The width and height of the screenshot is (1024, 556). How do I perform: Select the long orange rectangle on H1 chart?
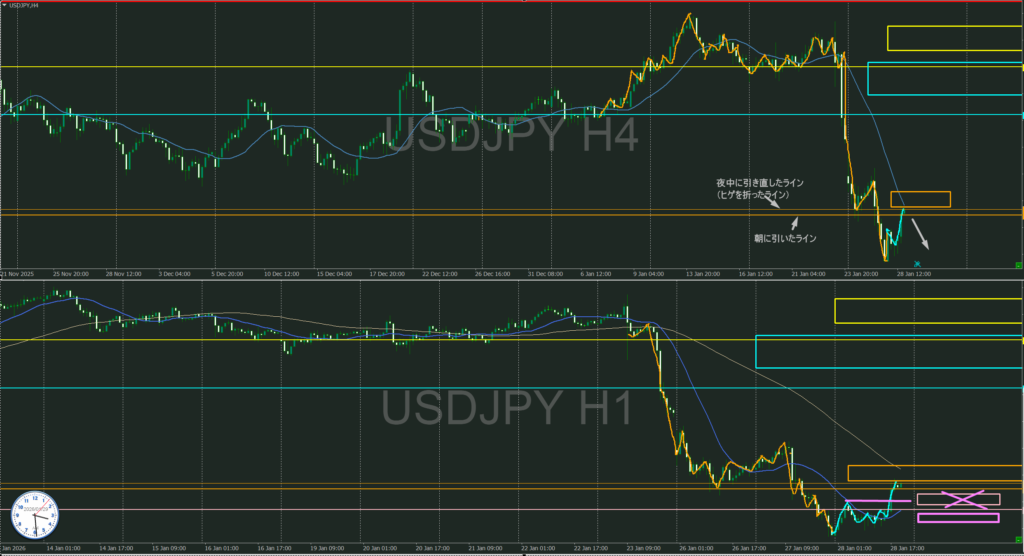tap(935, 473)
